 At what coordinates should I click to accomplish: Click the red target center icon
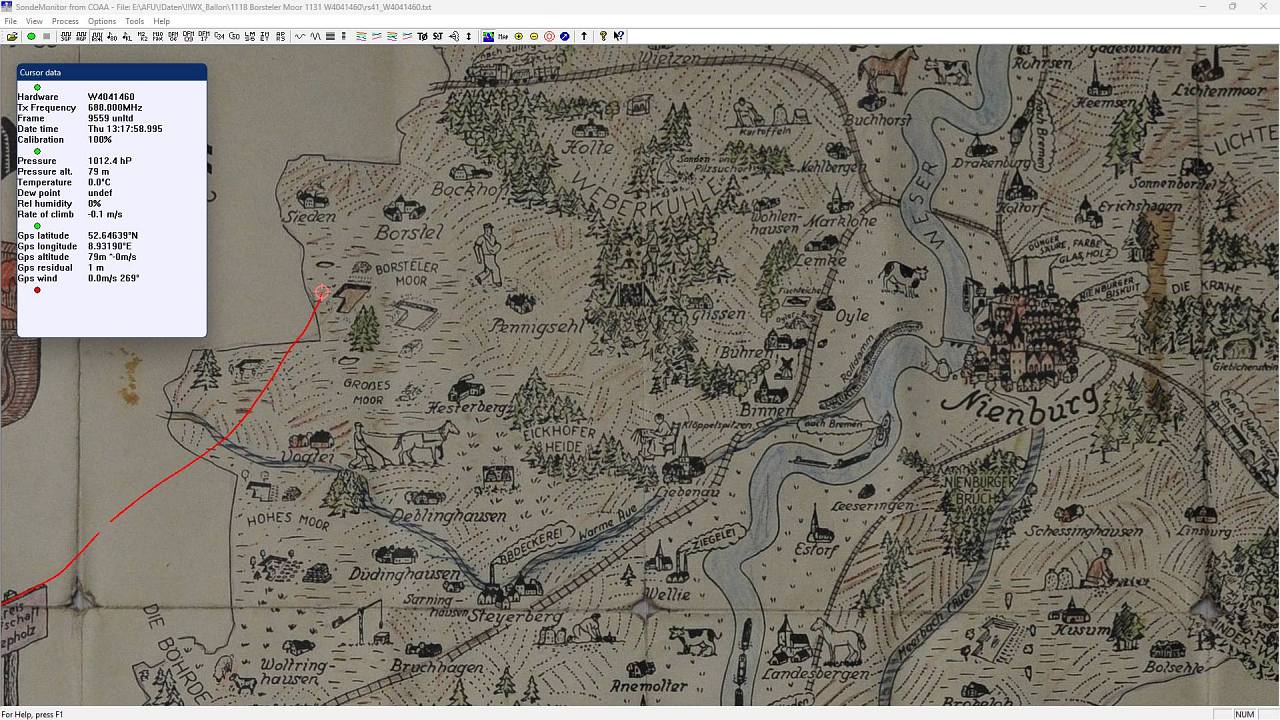[x=549, y=36]
